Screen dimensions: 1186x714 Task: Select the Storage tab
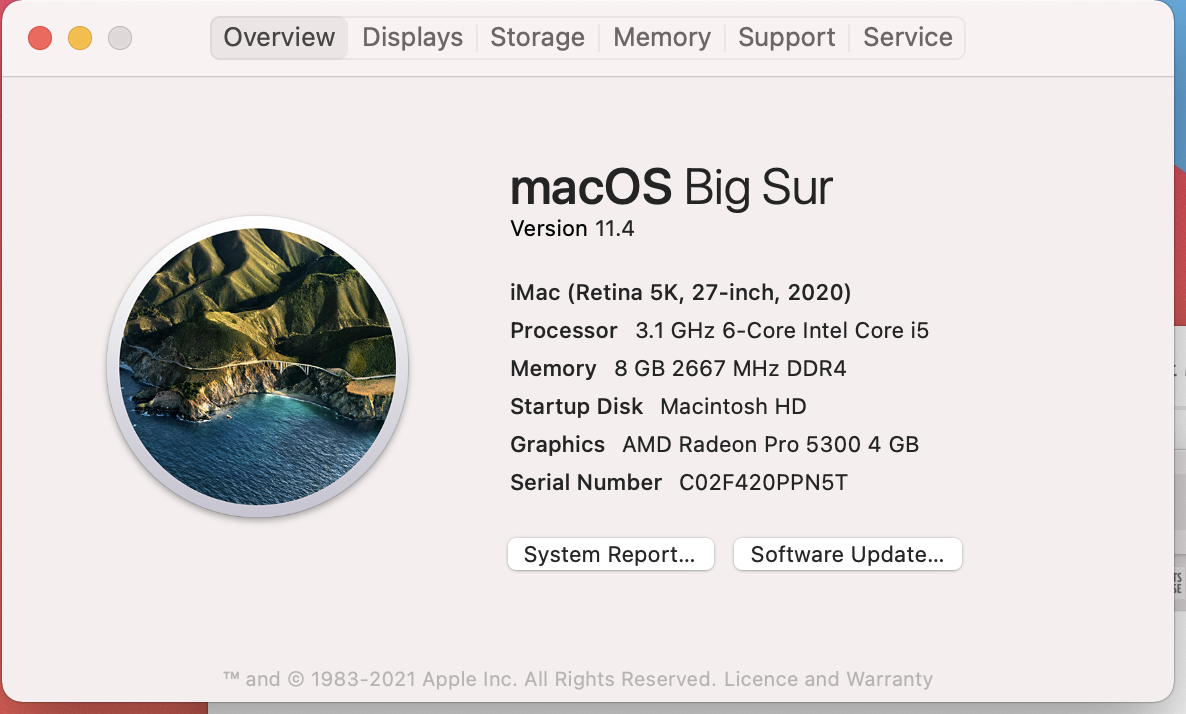(537, 38)
